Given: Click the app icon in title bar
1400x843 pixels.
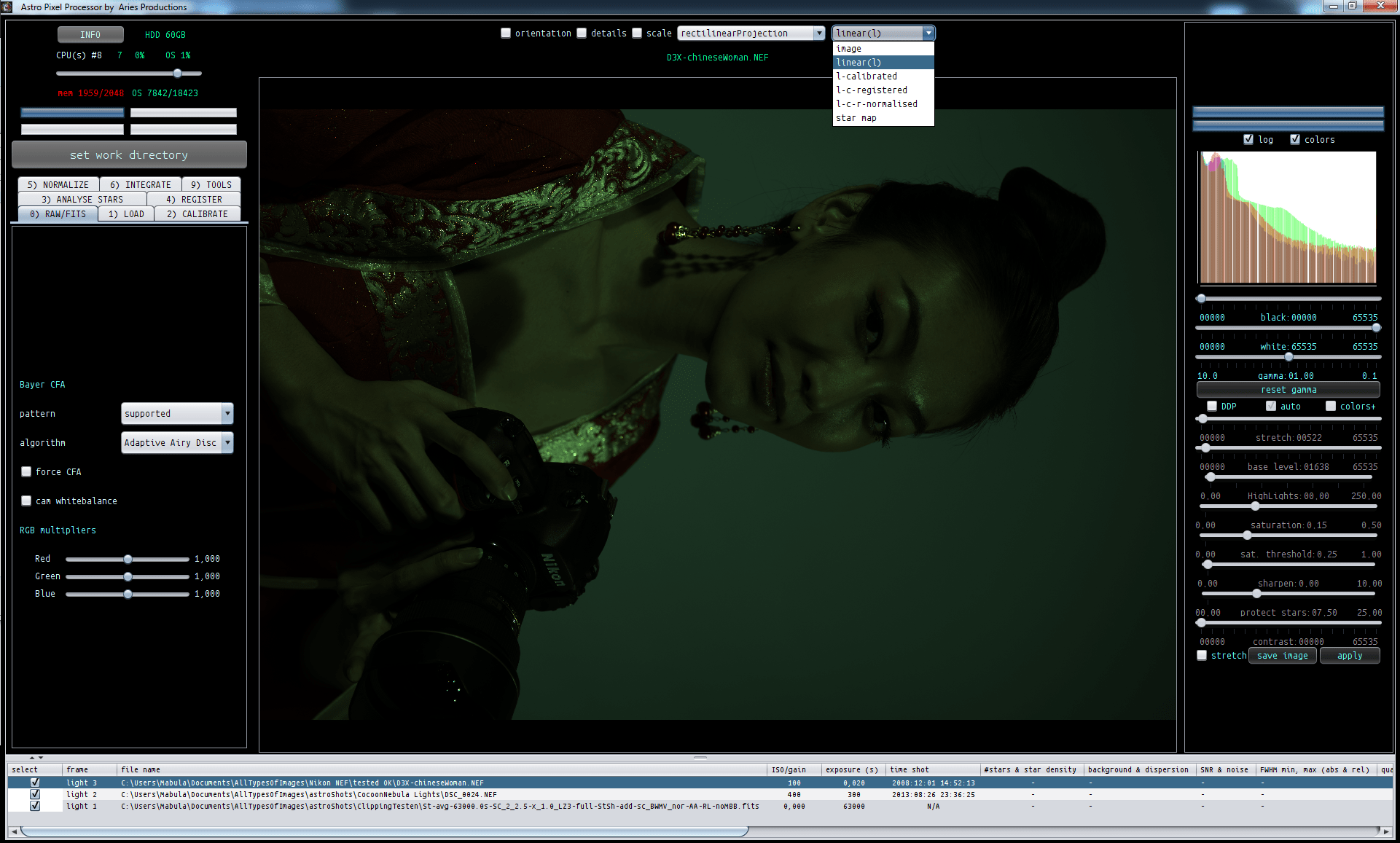Looking at the screenshot, I should coord(7,7).
